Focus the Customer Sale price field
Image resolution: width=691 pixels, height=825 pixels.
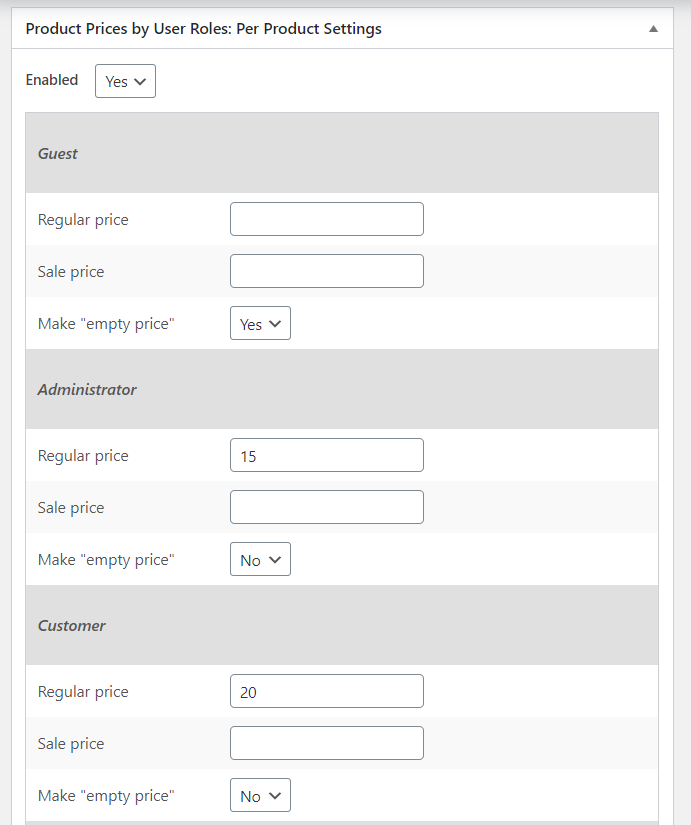pyautogui.click(x=327, y=743)
